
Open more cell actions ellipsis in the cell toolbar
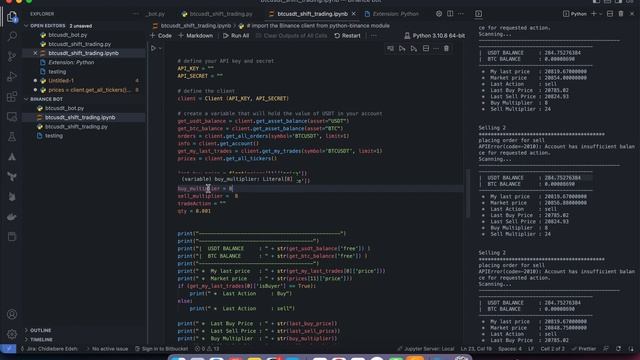436,49
